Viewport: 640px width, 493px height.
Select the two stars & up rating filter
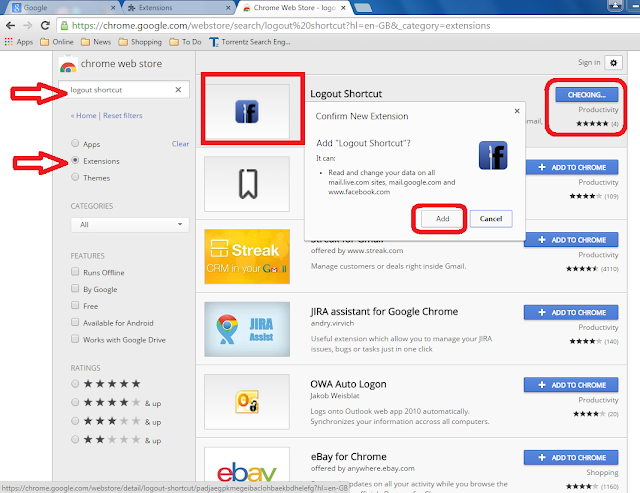pyautogui.click(x=75, y=440)
